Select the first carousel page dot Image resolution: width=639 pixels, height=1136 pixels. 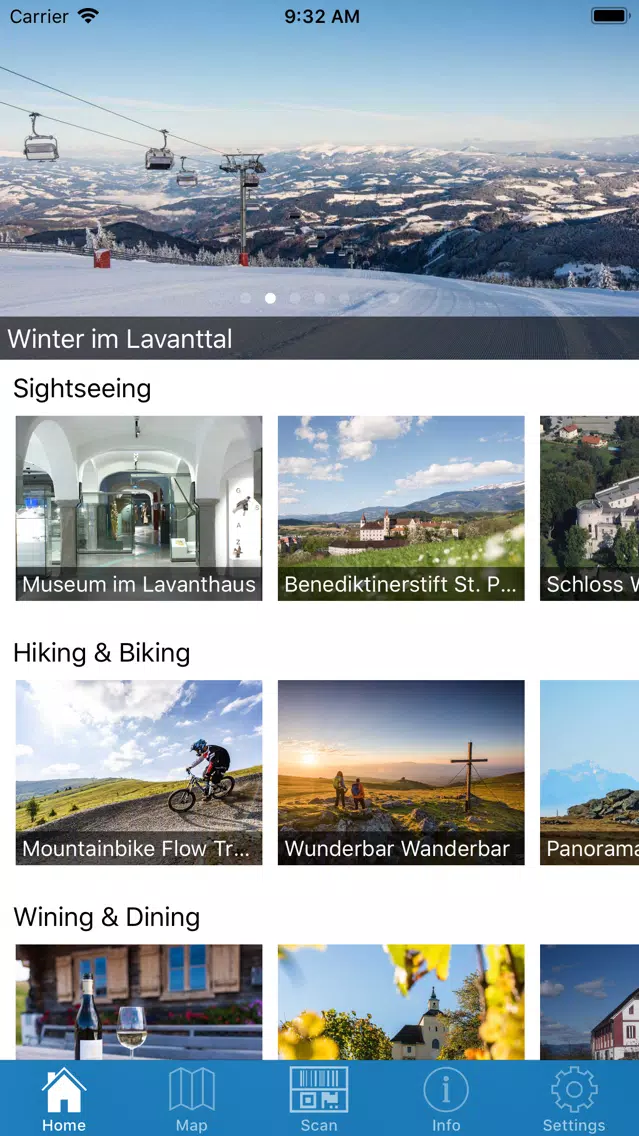pyautogui.click(x=246, y=298)
